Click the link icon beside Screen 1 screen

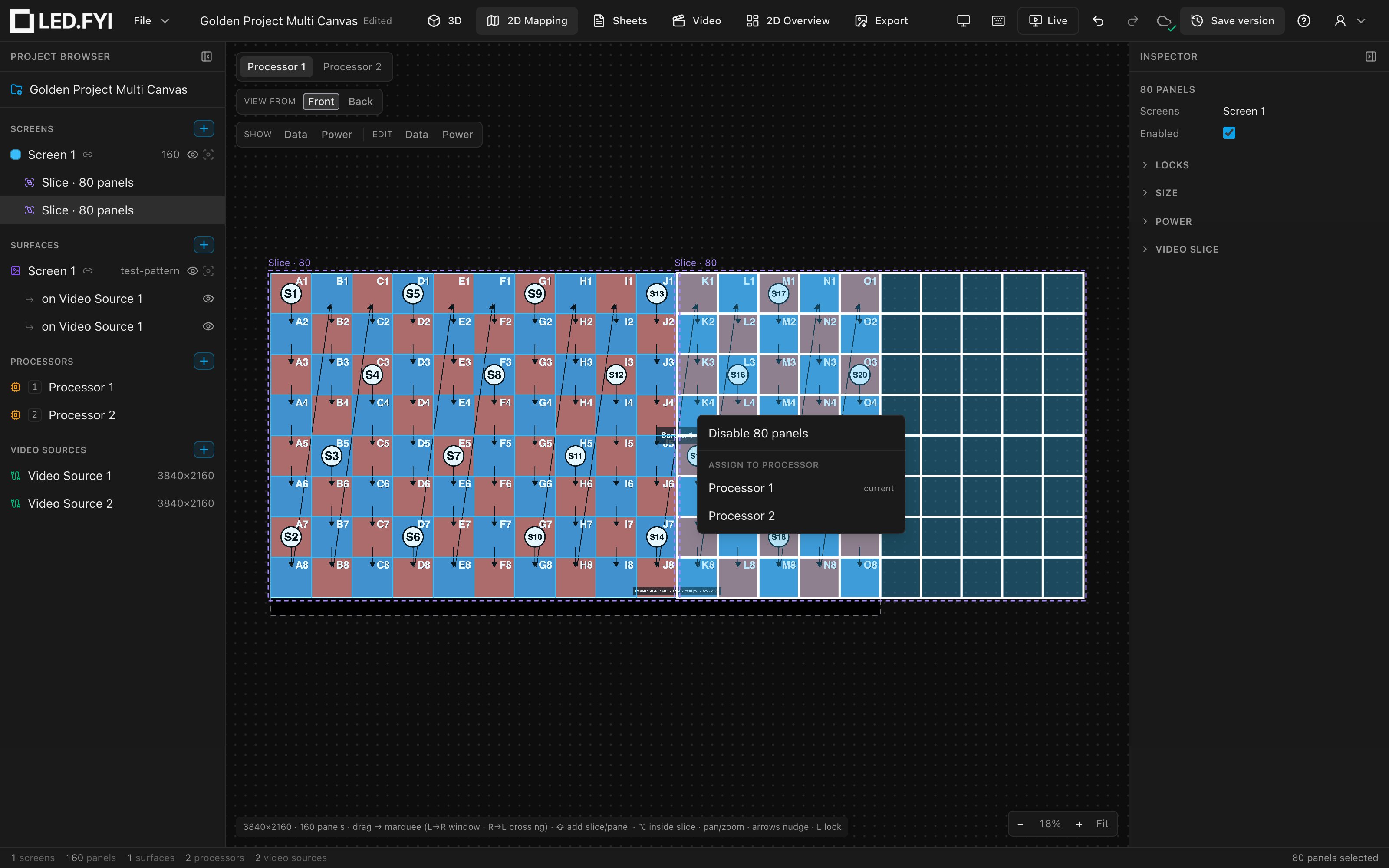(x=88, y=155)
